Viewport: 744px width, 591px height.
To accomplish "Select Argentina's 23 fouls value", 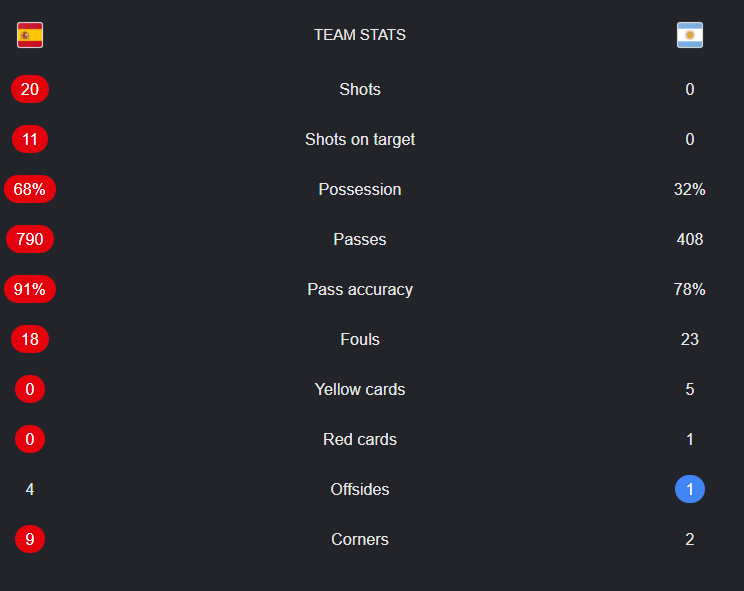I will coord(689,339).
